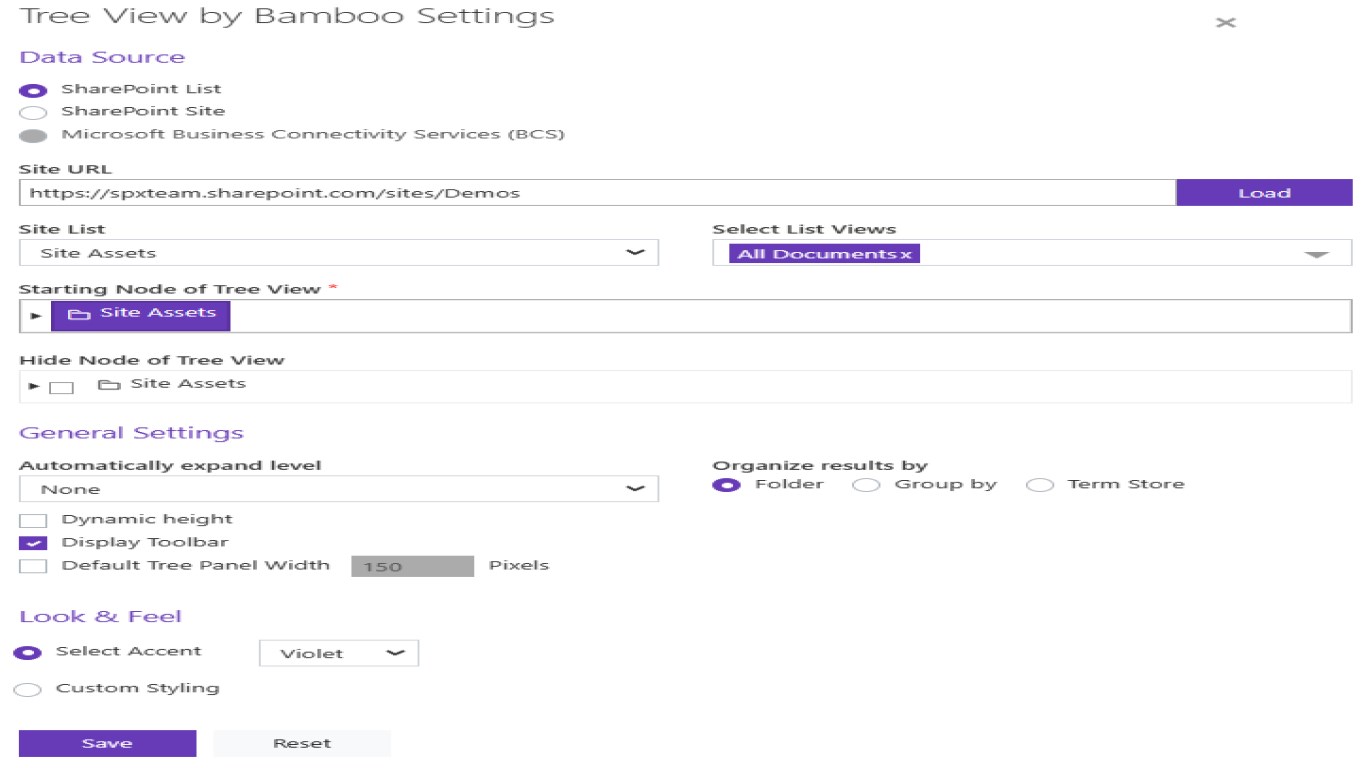1366x768 pixels.
Task: Expand Site Assets in Starting Node tree
Action: coord(35,315)
